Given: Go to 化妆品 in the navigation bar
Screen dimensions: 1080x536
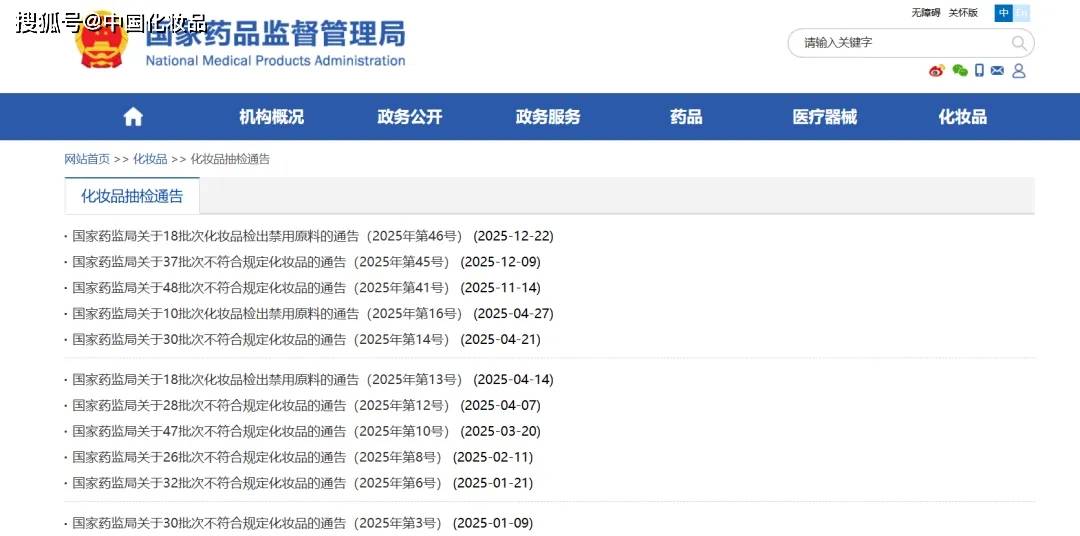Looking at the screenshot, I should point(962,117).
